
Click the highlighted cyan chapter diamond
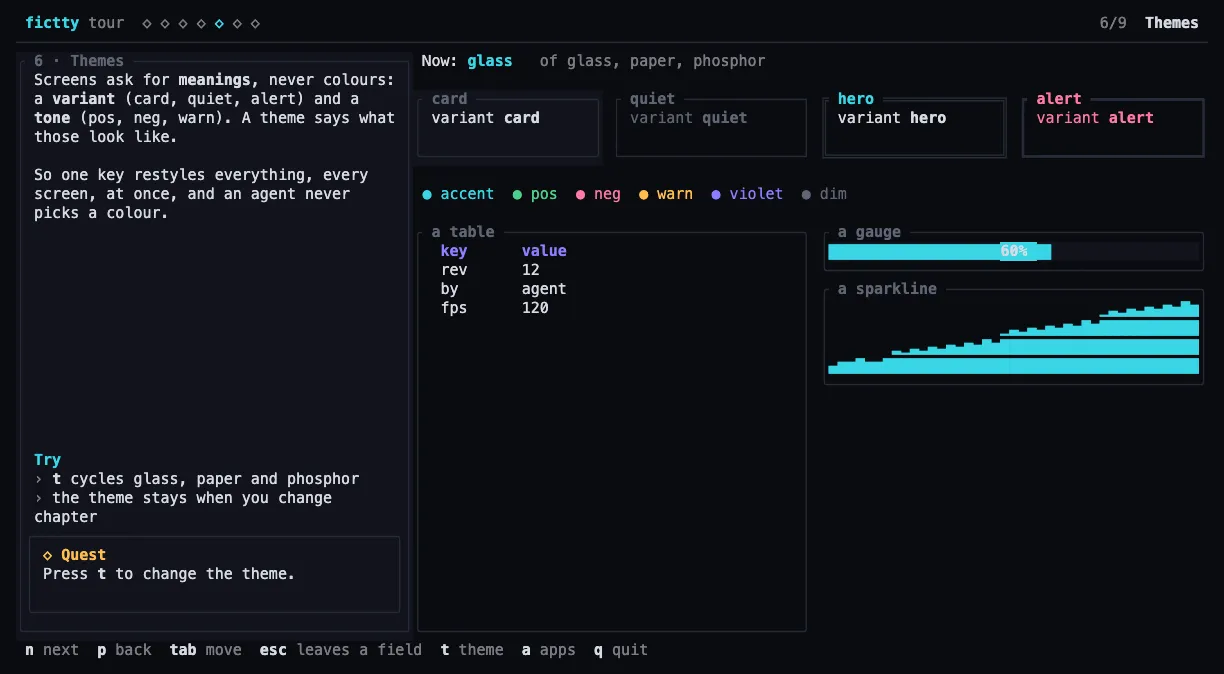[219, 23]
